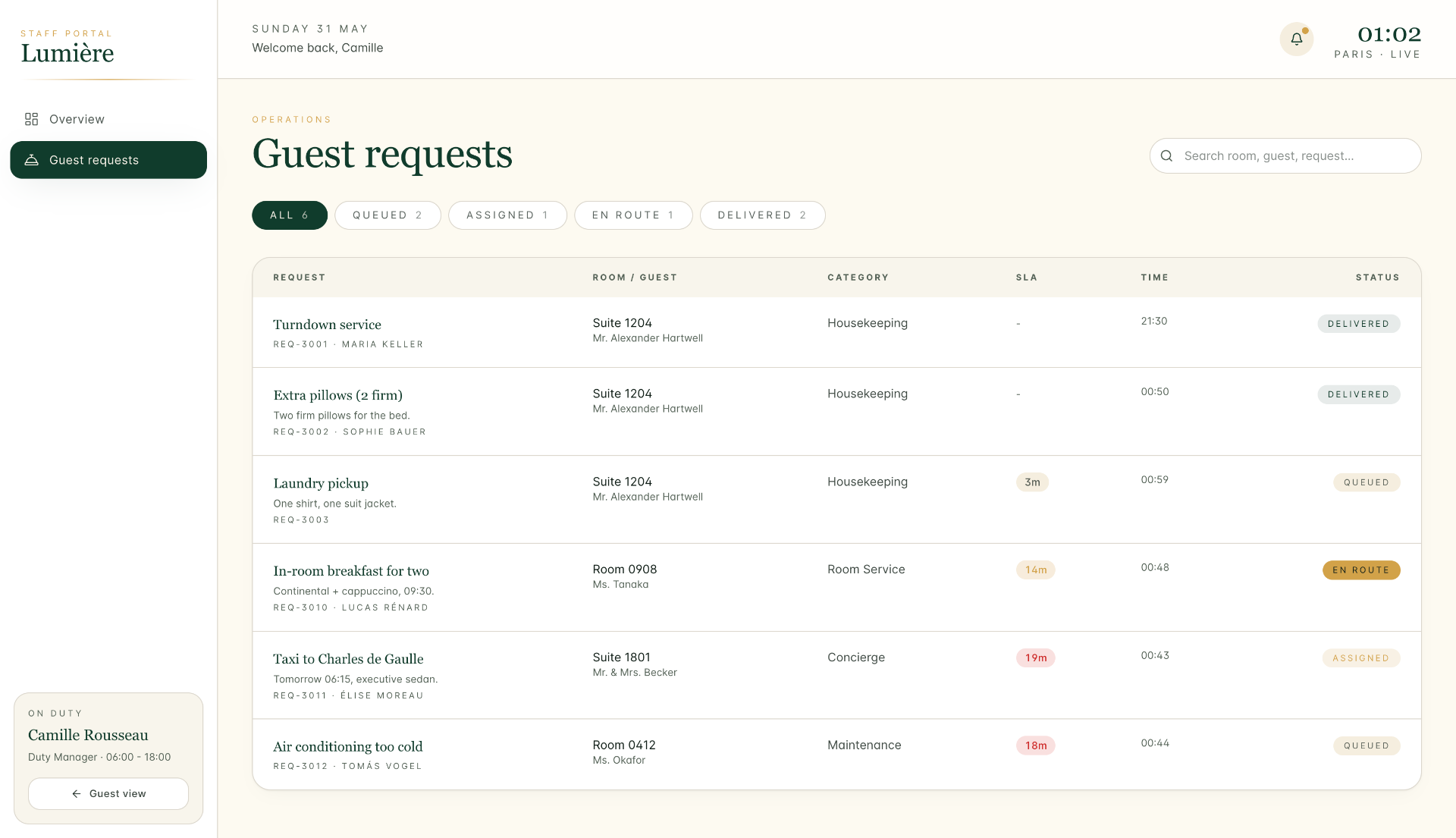This screenshot has height=838, width=1456.
Task: Click the Status column header
Action: click(1378, 278)
